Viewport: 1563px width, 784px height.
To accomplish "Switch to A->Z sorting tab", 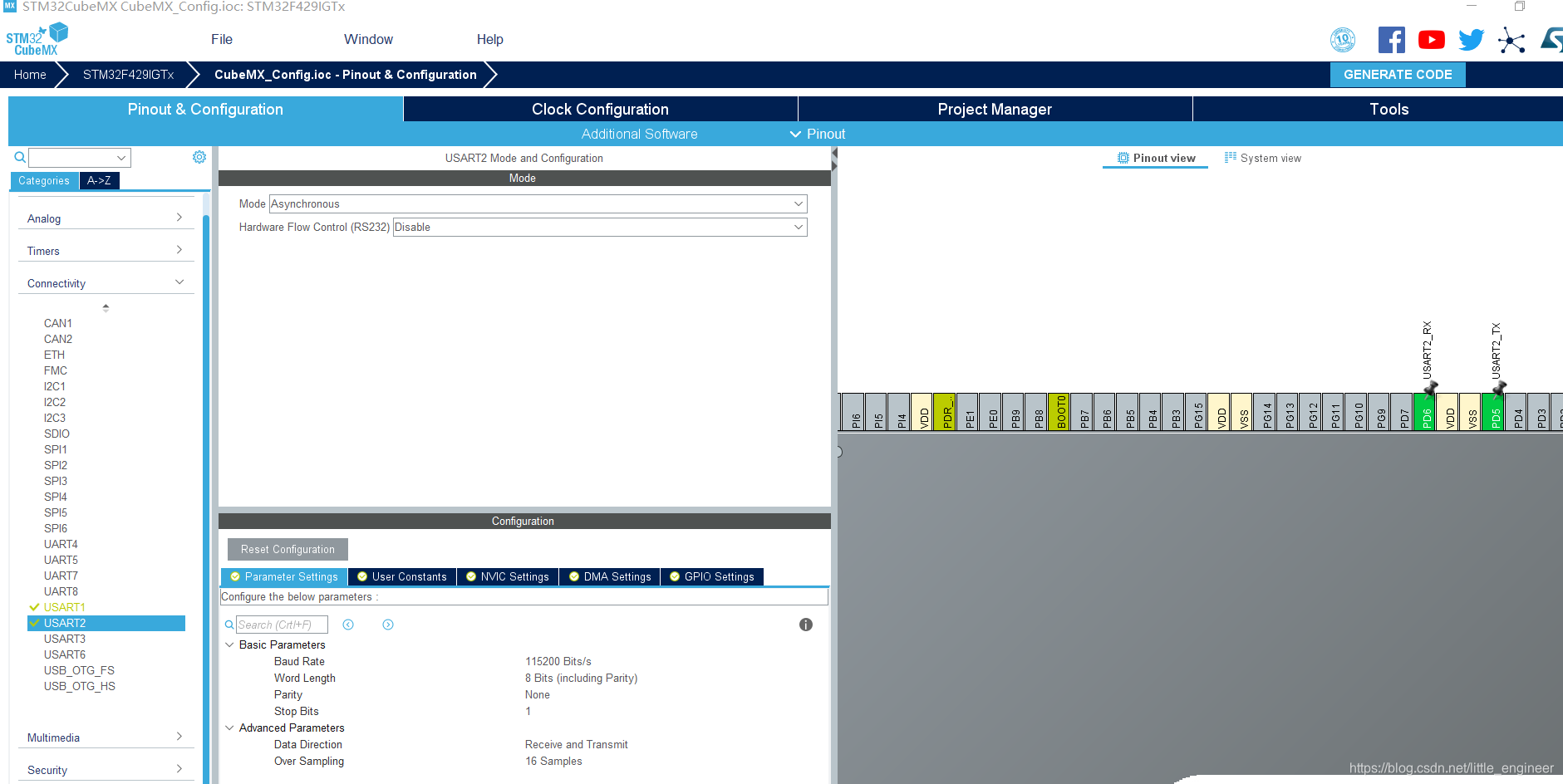I will (99, 180).
